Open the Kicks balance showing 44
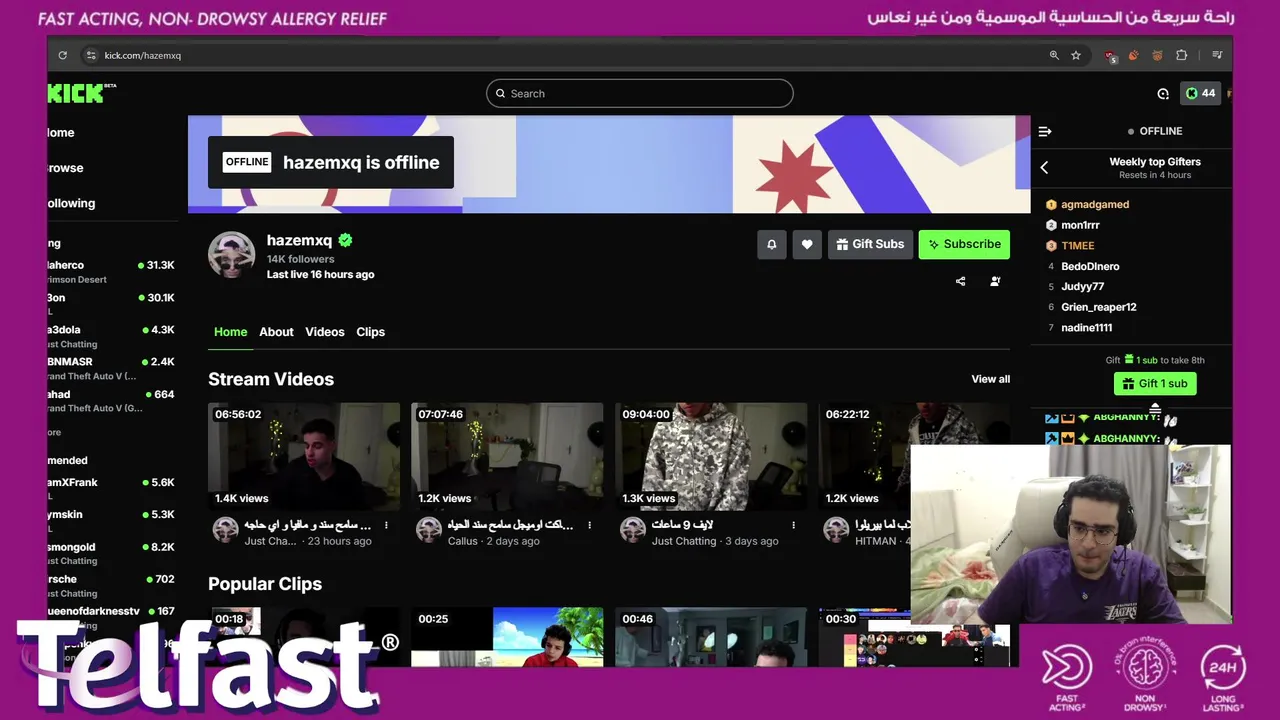 coord(1201,93)
